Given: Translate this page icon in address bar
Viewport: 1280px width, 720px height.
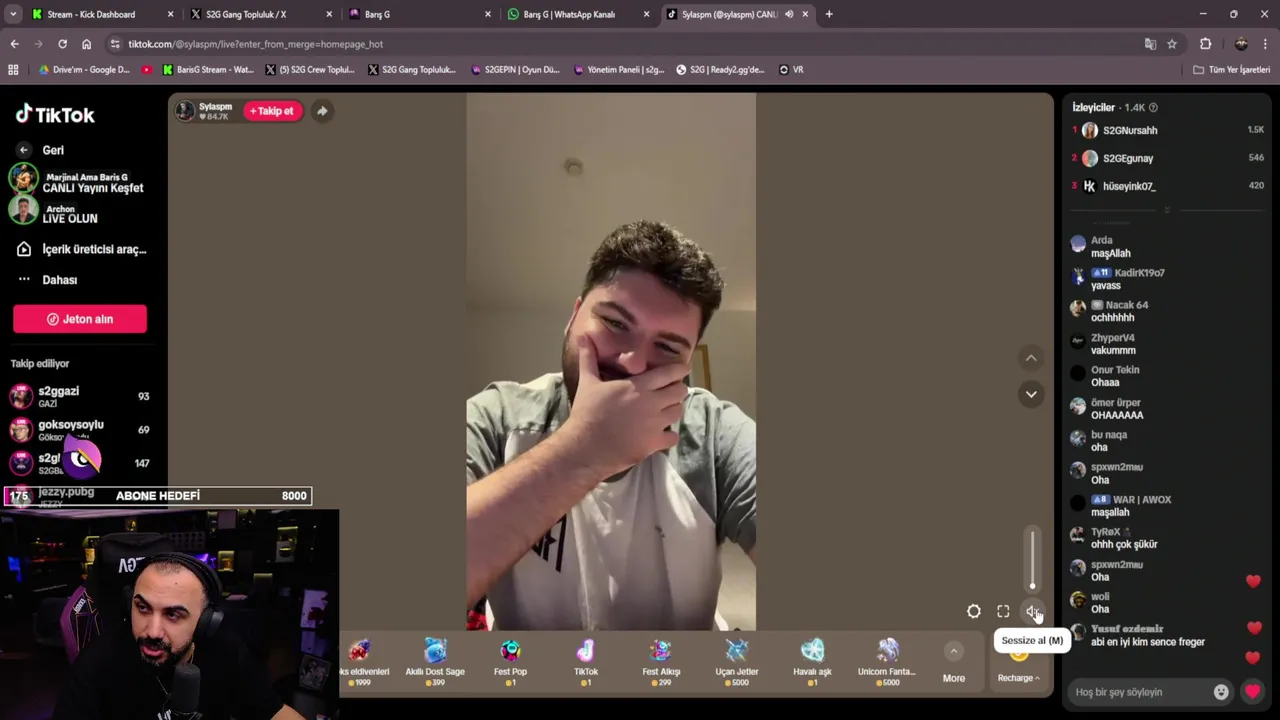Looking at the screenshot, I should 1150,44.
